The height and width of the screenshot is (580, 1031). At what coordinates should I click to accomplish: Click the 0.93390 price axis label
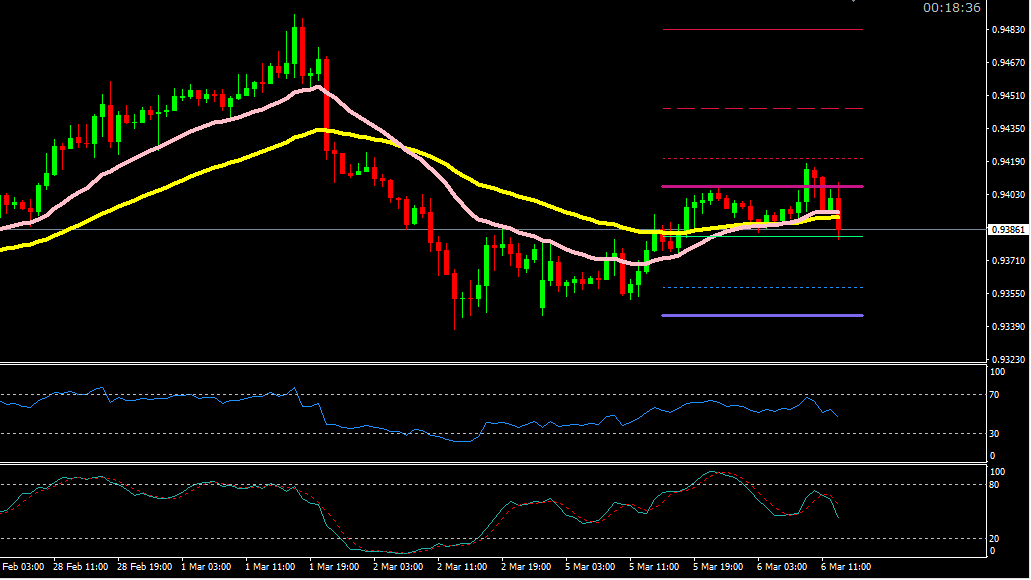pyautogui.click(x=1008, y=326)
